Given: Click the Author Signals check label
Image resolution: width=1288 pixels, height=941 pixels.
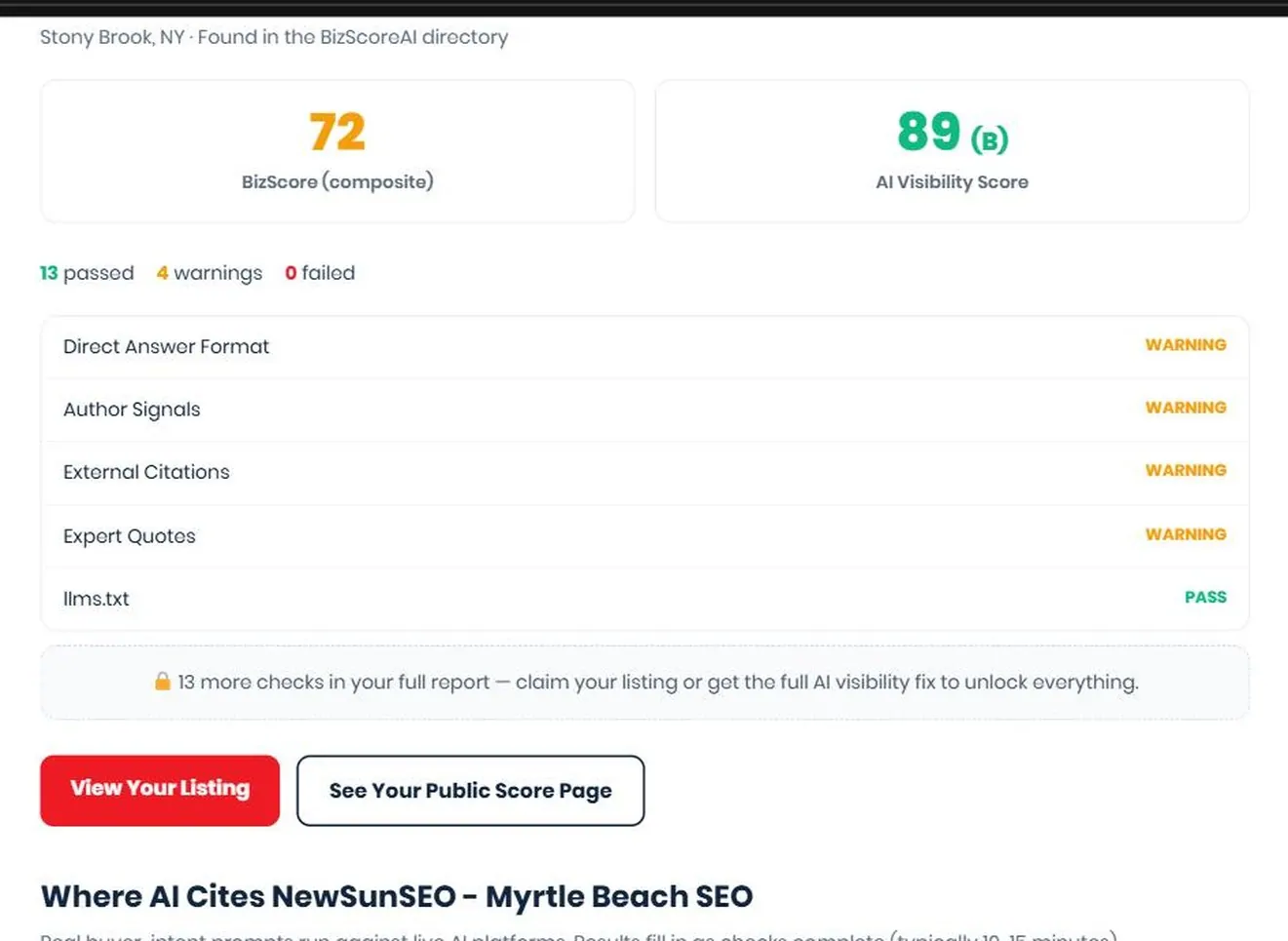Looking at the screenshot, I should [132, 410].
